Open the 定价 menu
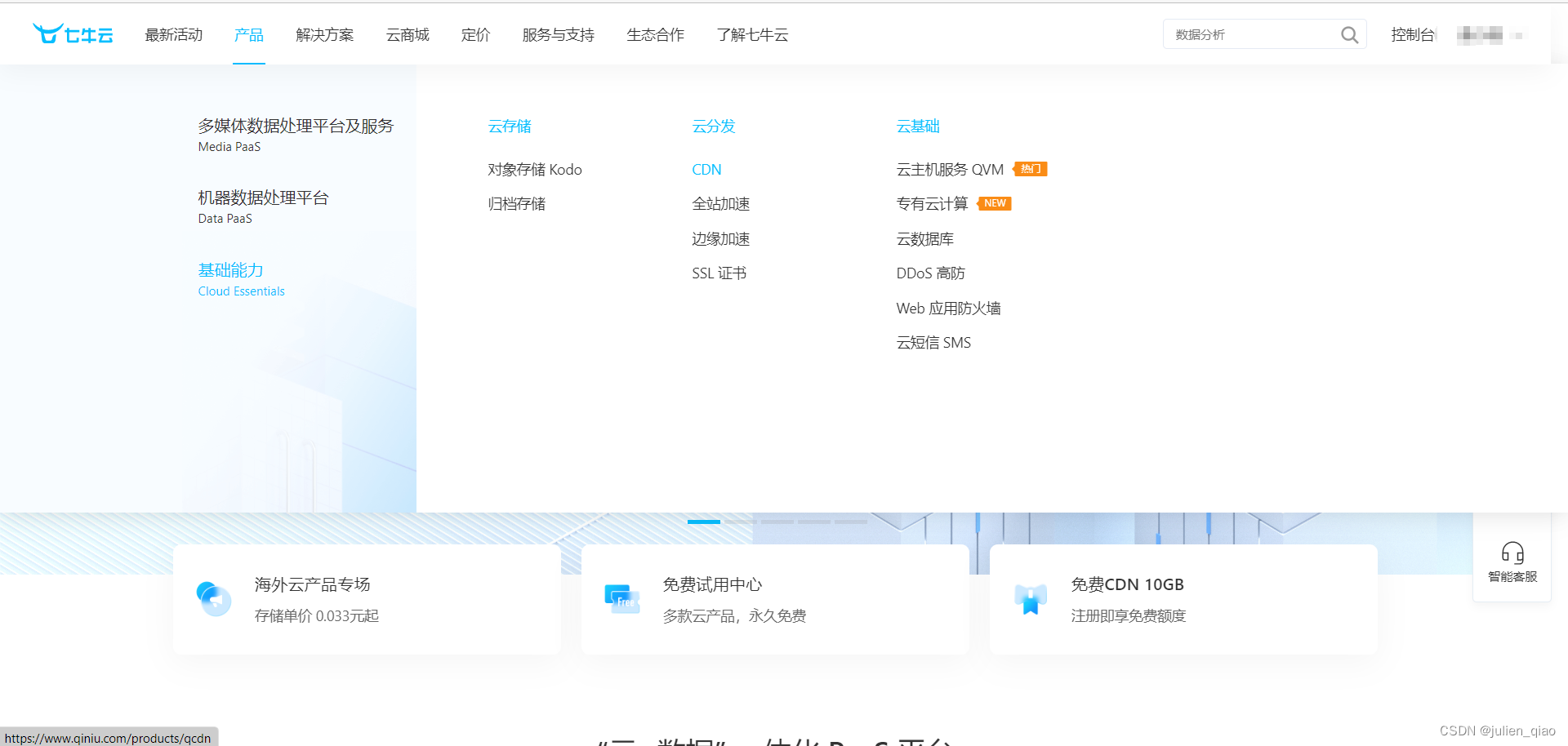1568x746 pixels. (x=475, y=34)
